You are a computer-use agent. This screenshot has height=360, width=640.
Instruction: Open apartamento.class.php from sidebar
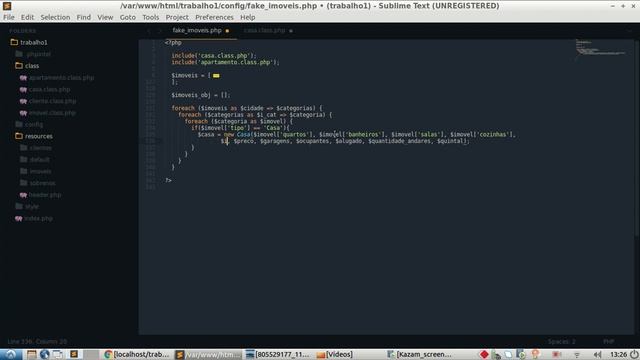coord(61,78)
